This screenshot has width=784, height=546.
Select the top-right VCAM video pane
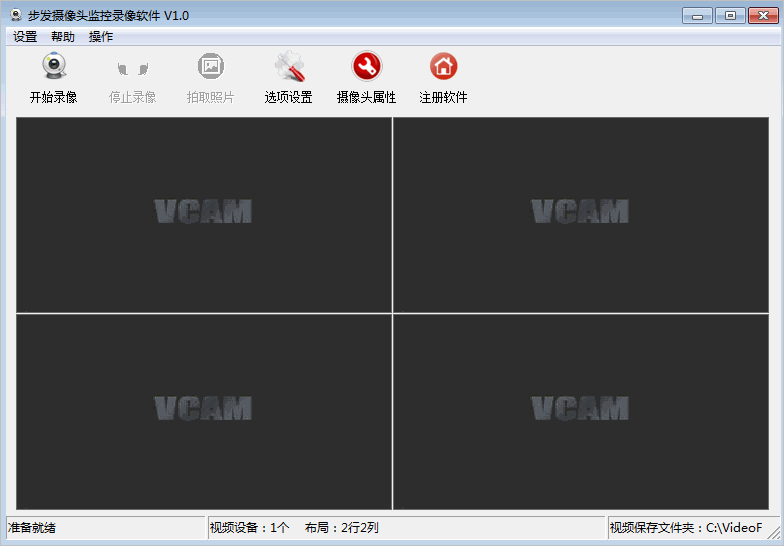point(581,215)
